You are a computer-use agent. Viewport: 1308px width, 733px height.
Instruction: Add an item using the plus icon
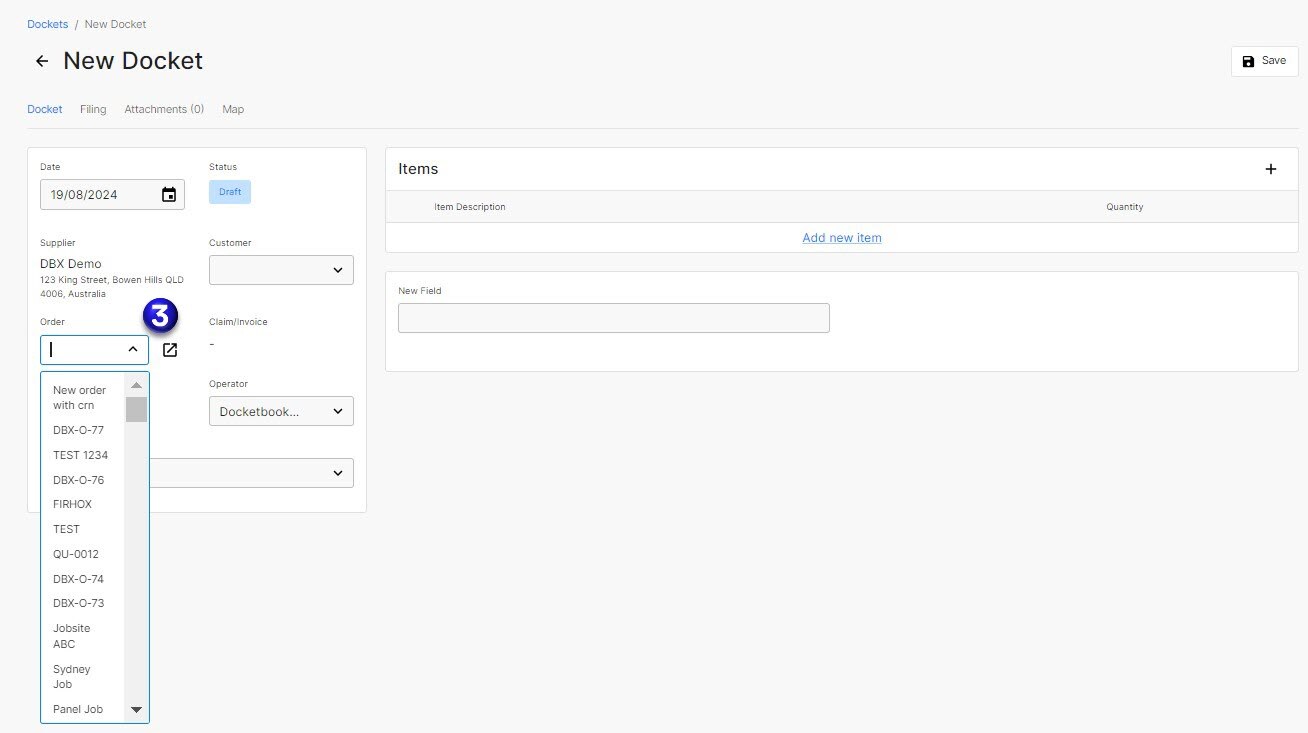tap(1271, 168)
